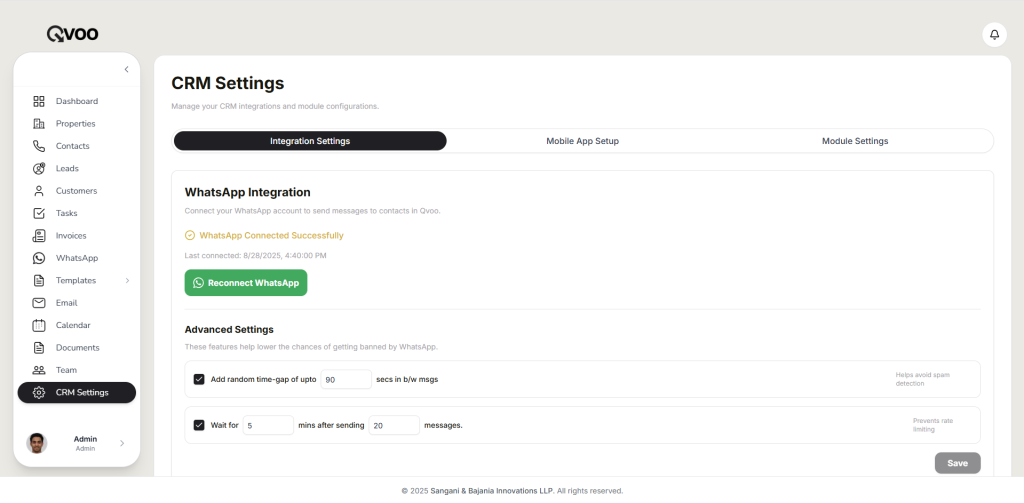Click the Advanced Settings heading
Viewport: 1024px width, 503px height.
tap(229, 329)
